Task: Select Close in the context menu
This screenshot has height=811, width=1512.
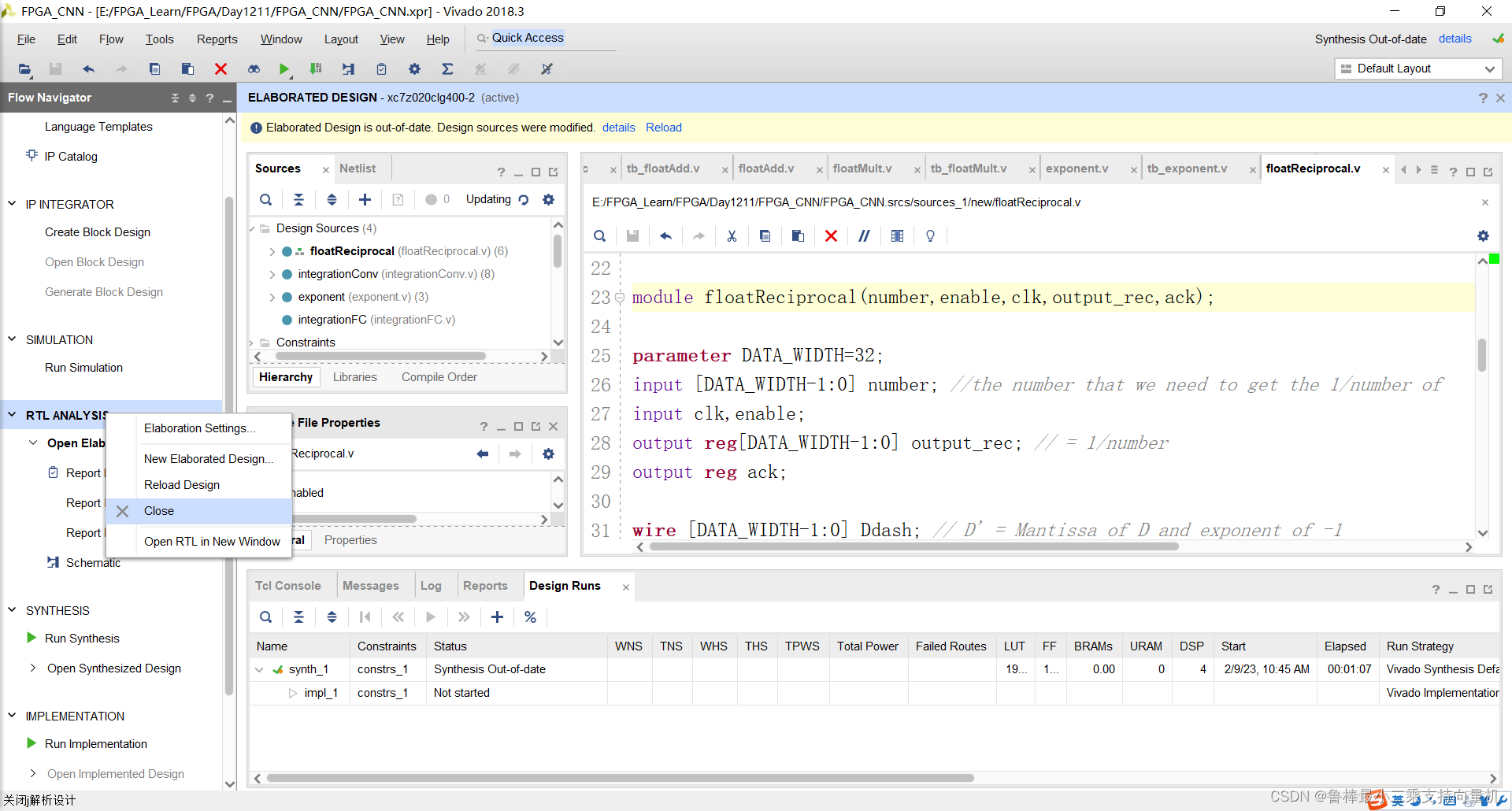Action: (198, 511)
